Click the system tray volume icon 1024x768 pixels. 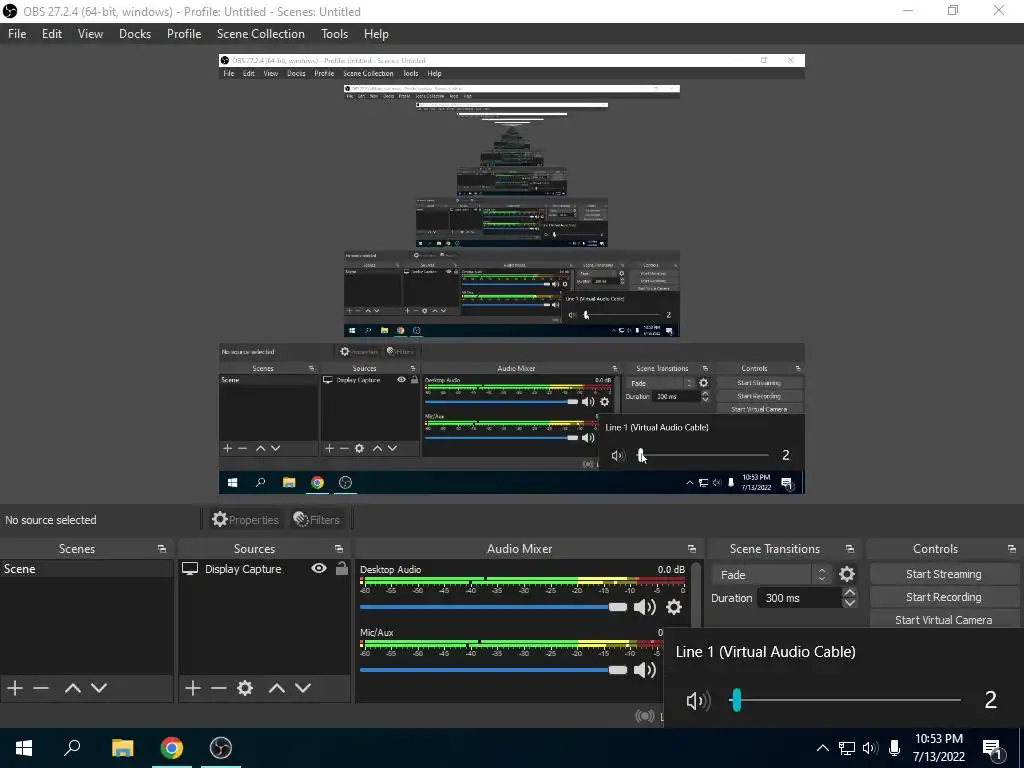point(870,748)
